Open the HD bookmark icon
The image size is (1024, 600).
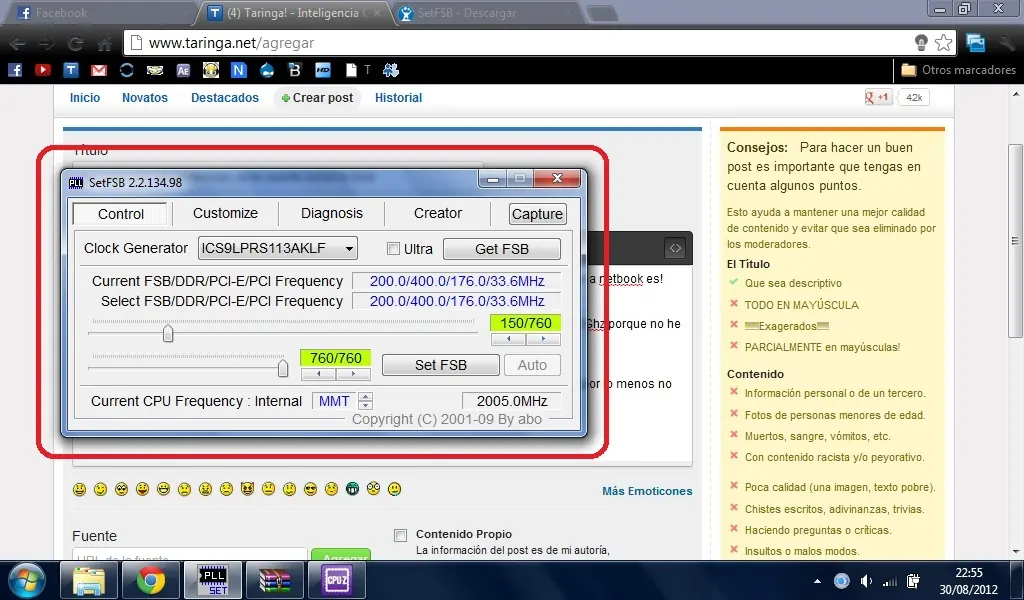[323, 70]
